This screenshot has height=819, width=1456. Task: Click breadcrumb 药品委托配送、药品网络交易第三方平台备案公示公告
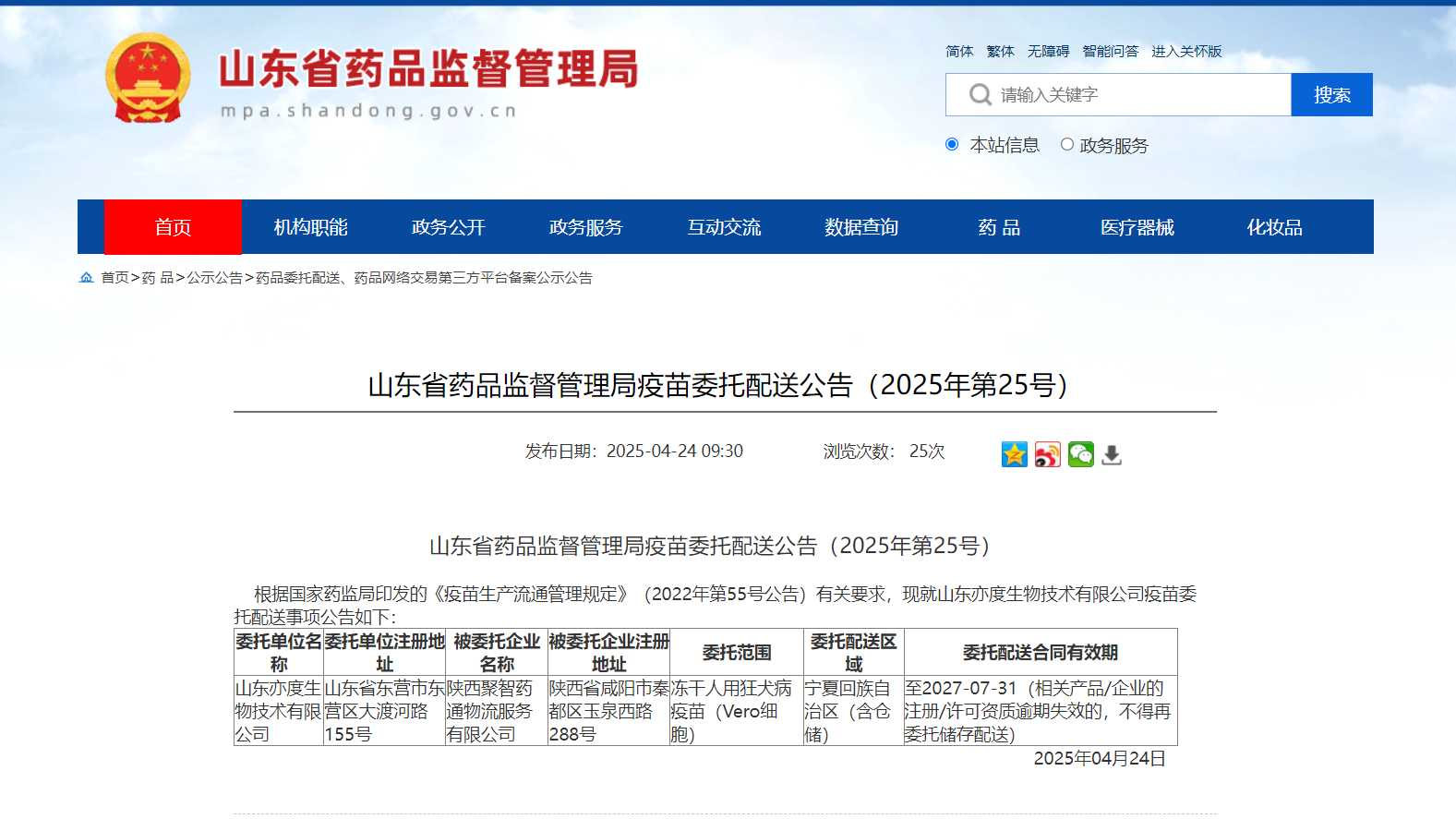[x=424, y=277]
